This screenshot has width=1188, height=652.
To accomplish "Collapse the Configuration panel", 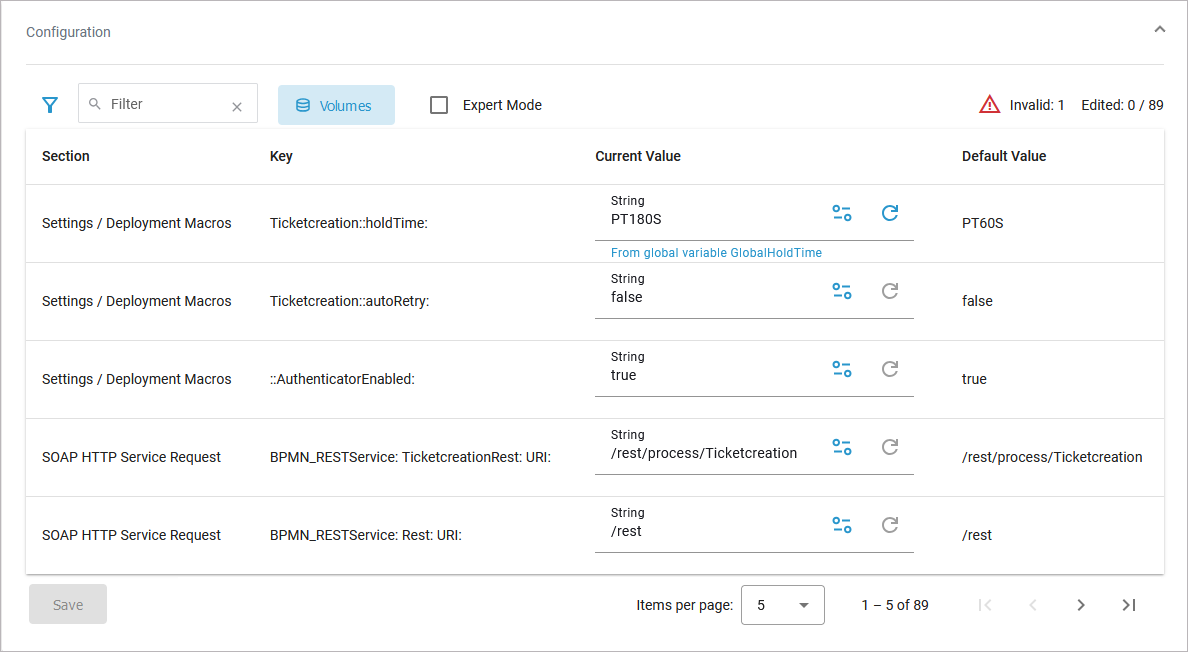I will coord(1160,30).
